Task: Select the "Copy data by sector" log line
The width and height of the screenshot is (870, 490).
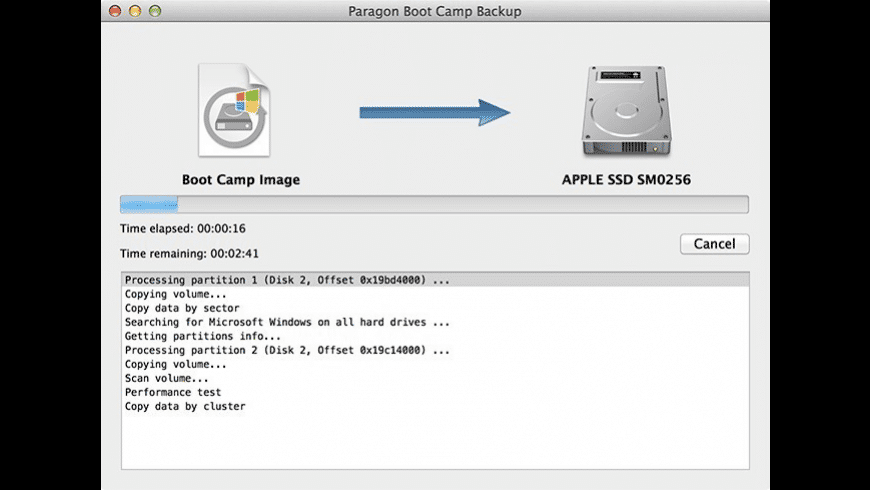Action: coord(181,308)
